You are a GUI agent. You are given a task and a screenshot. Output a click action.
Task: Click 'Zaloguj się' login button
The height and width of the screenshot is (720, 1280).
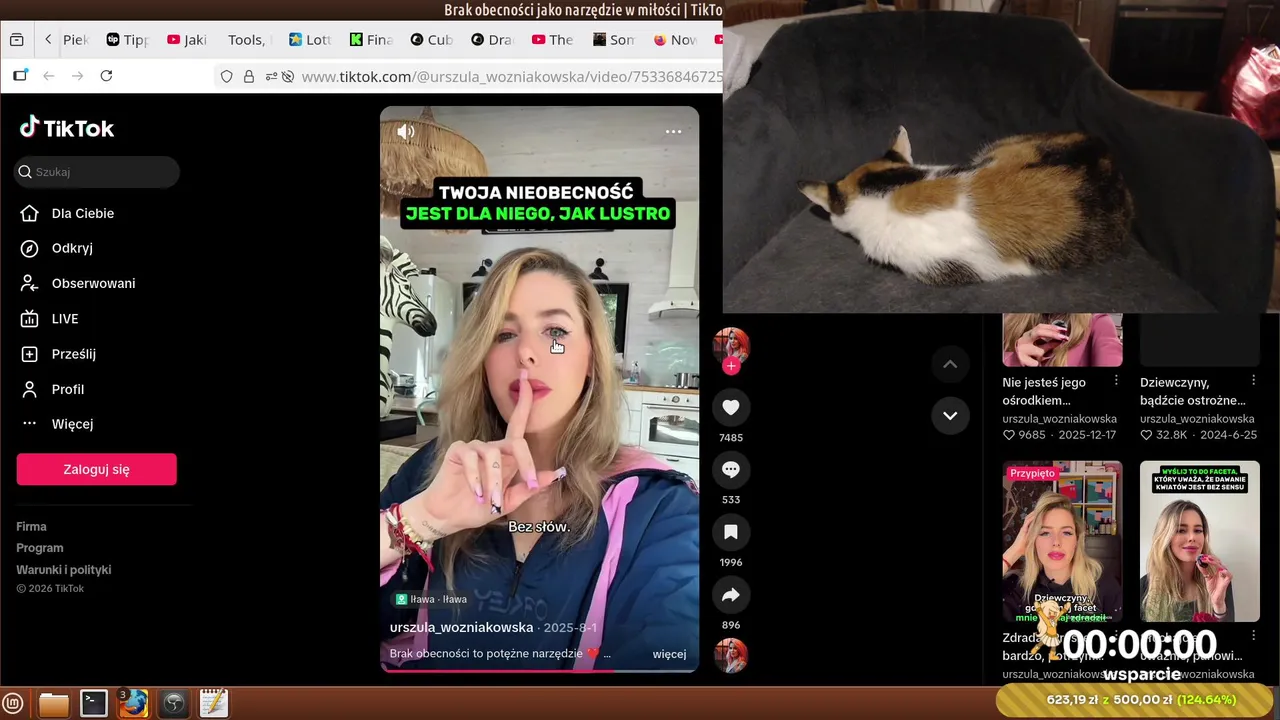[96, 469]
